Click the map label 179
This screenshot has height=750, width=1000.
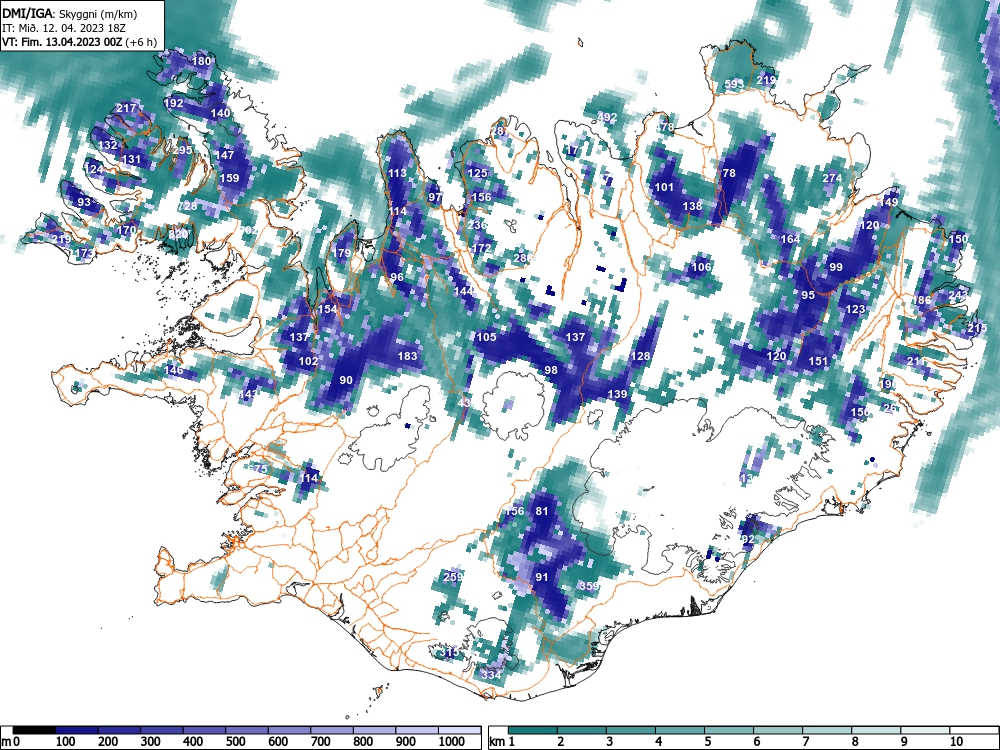(x=342, y=253)
